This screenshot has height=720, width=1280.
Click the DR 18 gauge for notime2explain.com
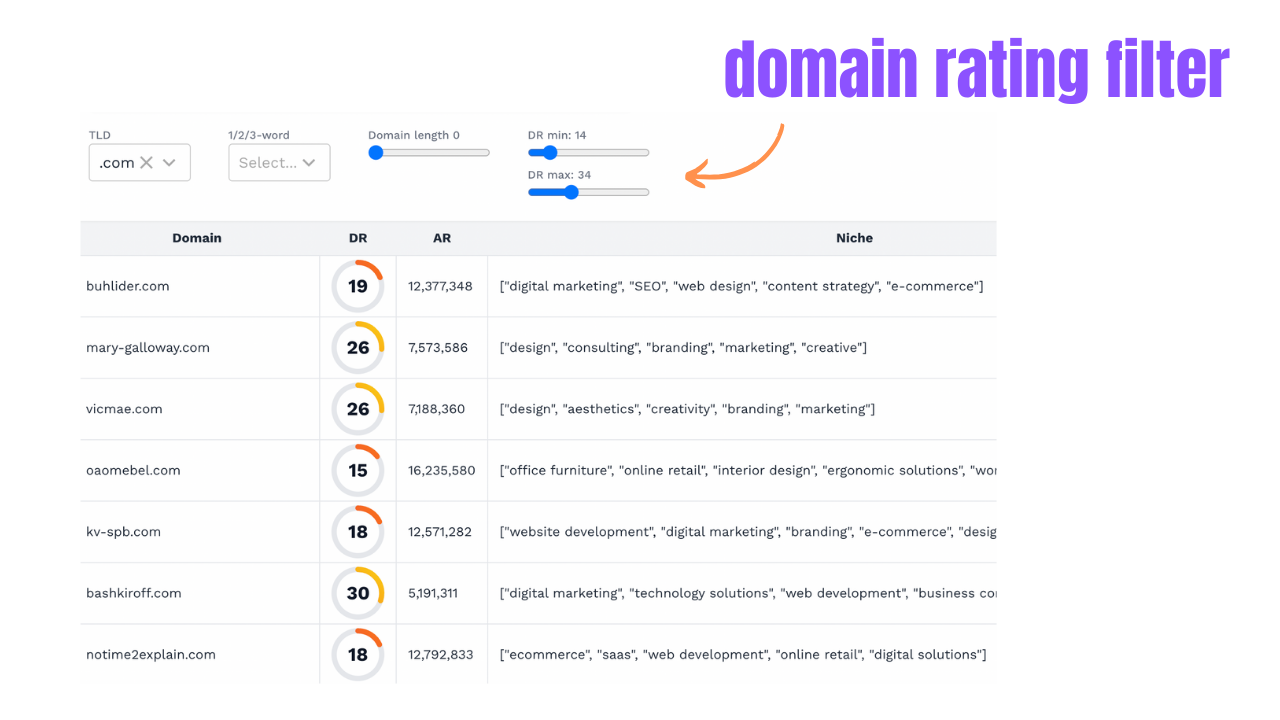click(x=358, y=655)
